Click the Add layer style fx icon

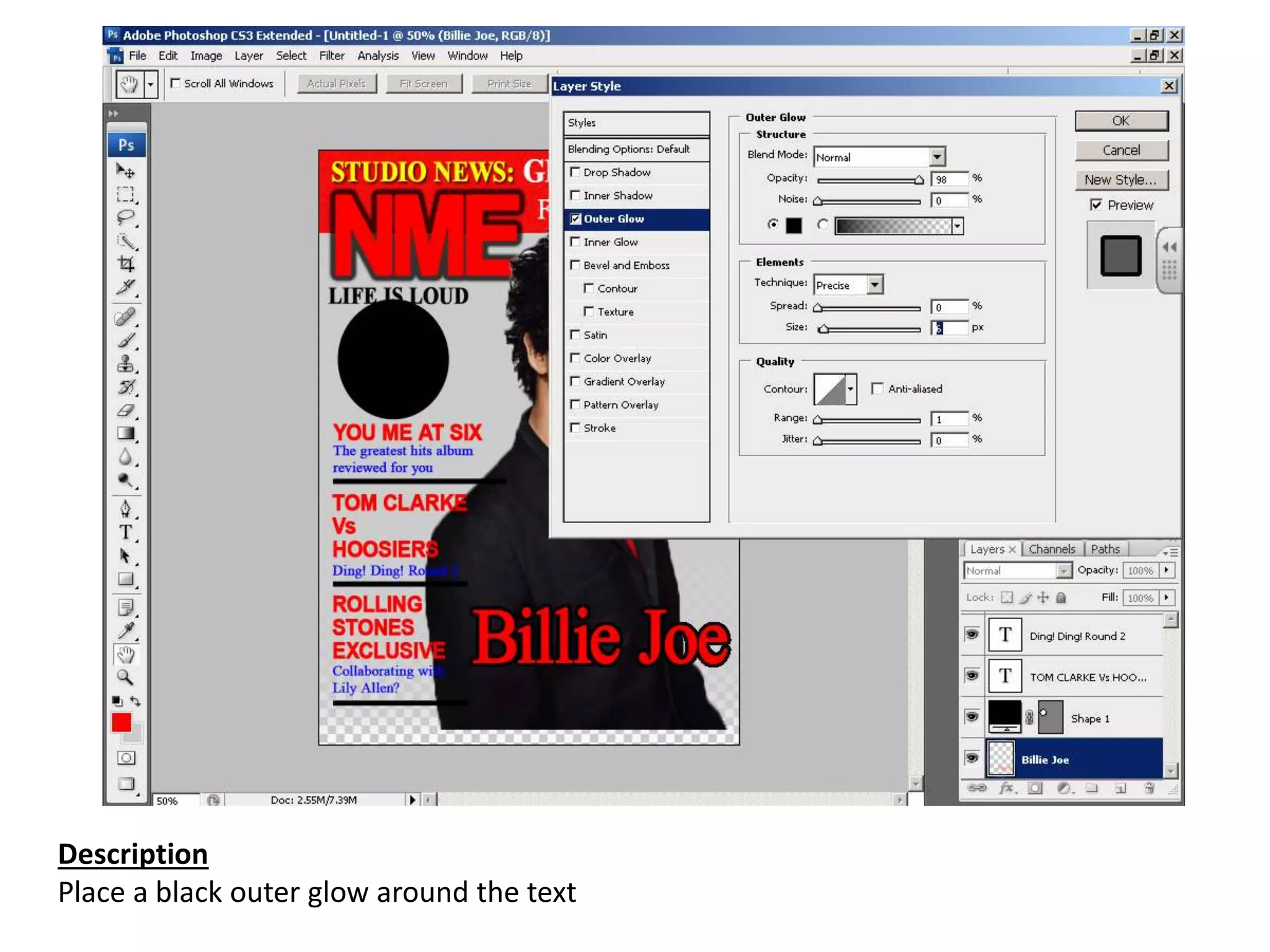(x=1006, y=788)
